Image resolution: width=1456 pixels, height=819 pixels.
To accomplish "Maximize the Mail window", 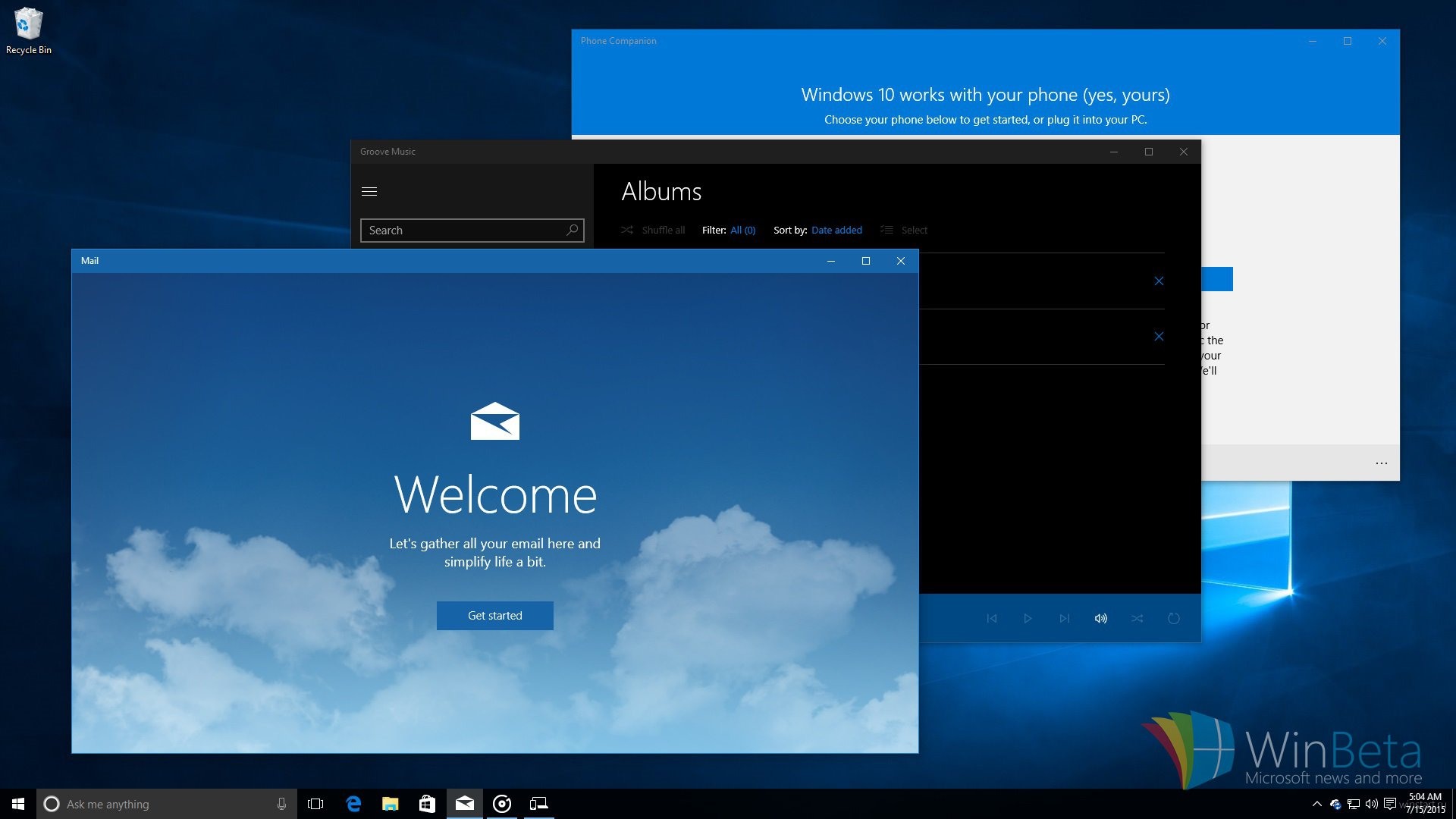I will pos(866,261).
